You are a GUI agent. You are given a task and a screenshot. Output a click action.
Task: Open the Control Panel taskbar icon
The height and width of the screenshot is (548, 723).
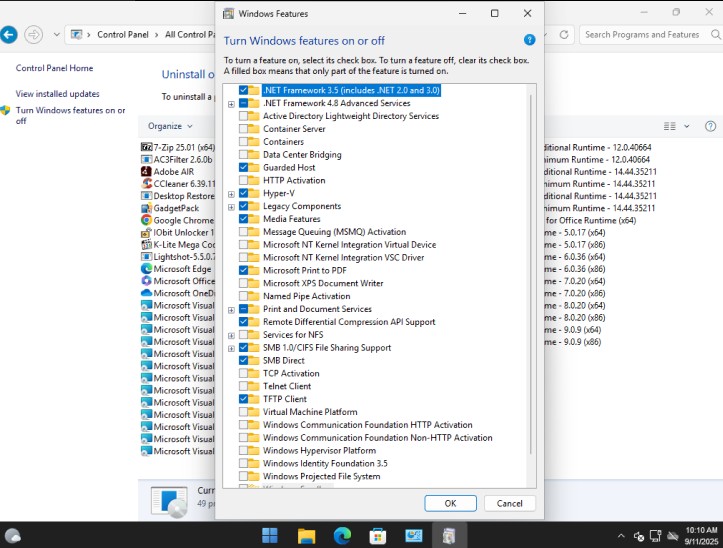coord(414,536)
